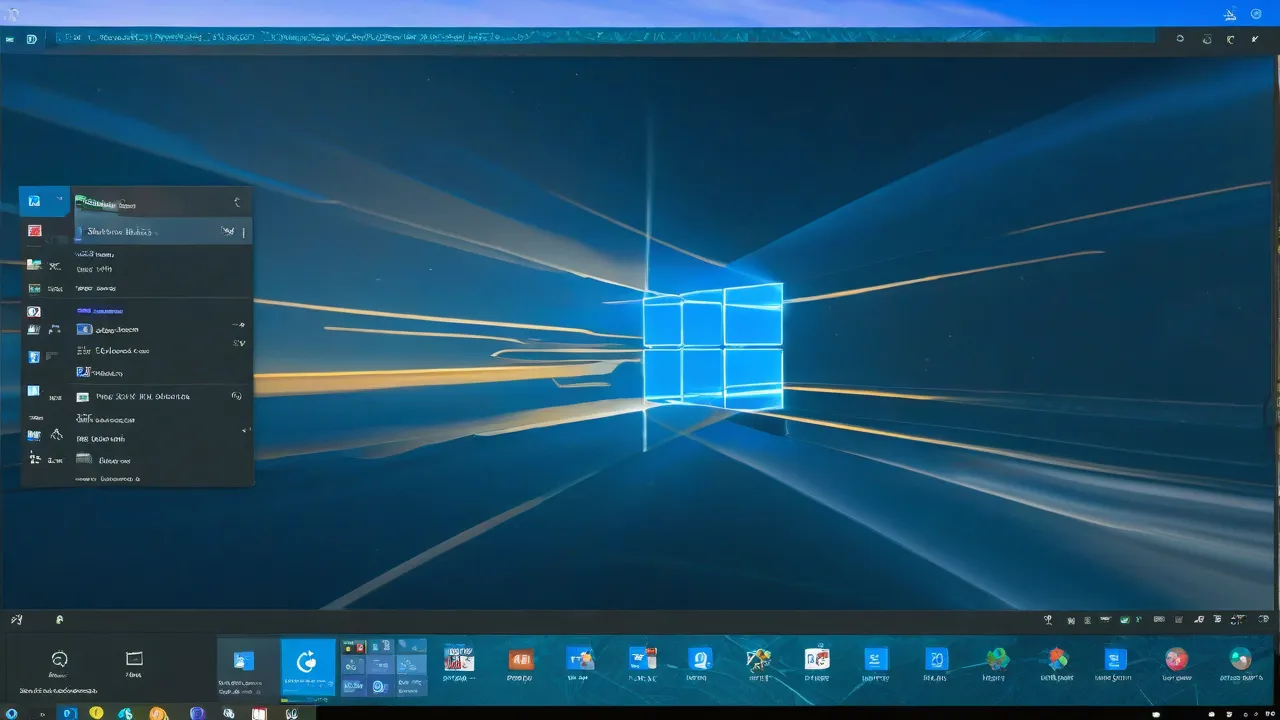Click the magnifier search circle in the dock

[x=59, y=659]
